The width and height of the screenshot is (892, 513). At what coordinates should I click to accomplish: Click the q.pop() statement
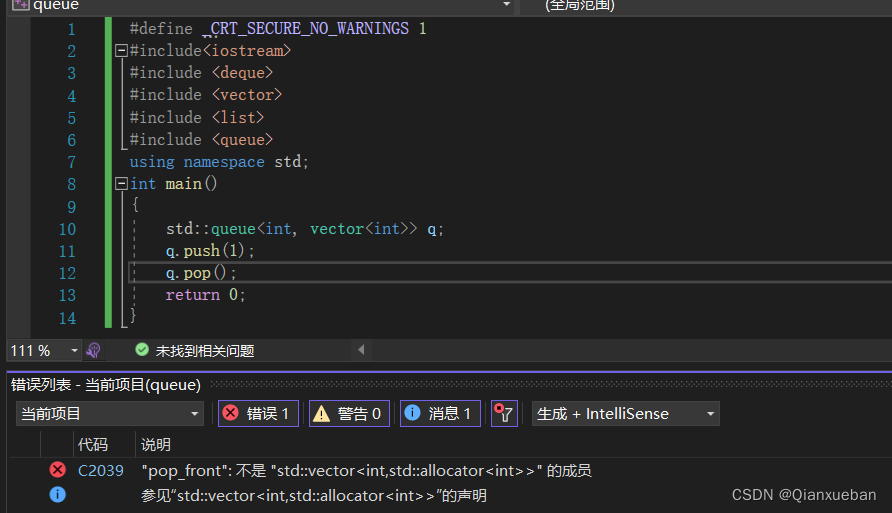201,273
